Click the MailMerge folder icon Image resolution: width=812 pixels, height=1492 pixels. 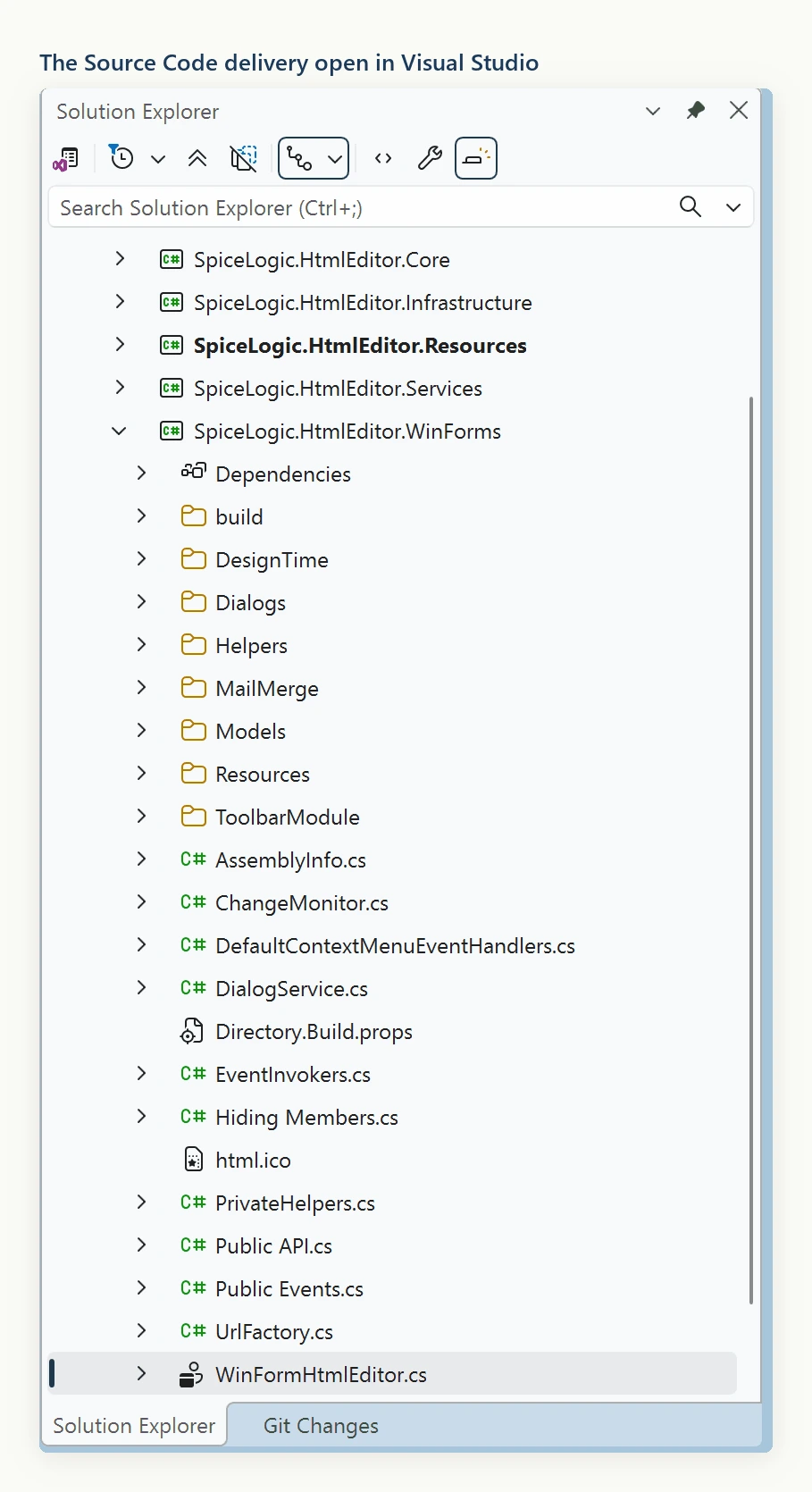click(x=193, y=687)
